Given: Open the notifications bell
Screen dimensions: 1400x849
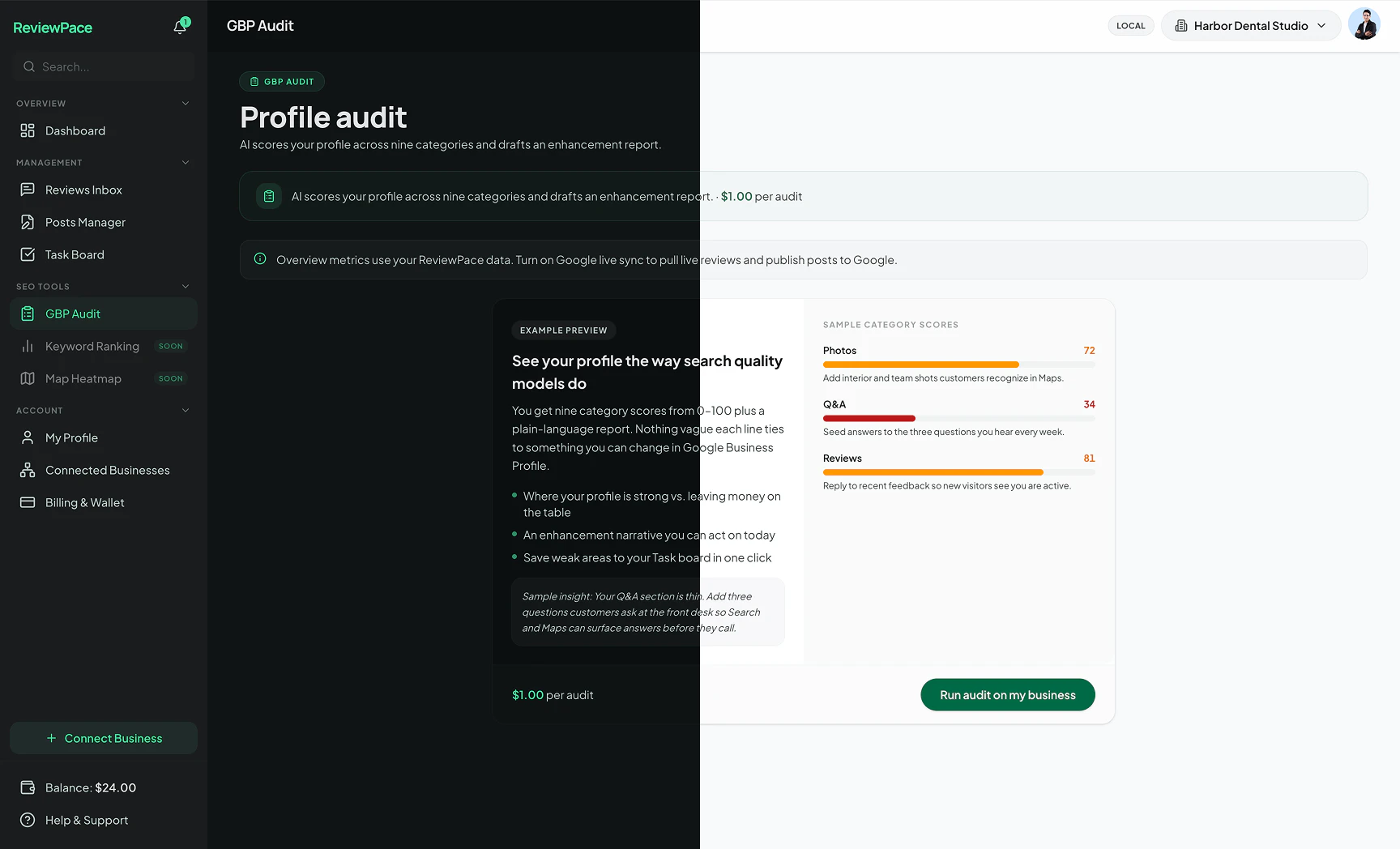Looking at the screenshot, I should tap(180, 27).
